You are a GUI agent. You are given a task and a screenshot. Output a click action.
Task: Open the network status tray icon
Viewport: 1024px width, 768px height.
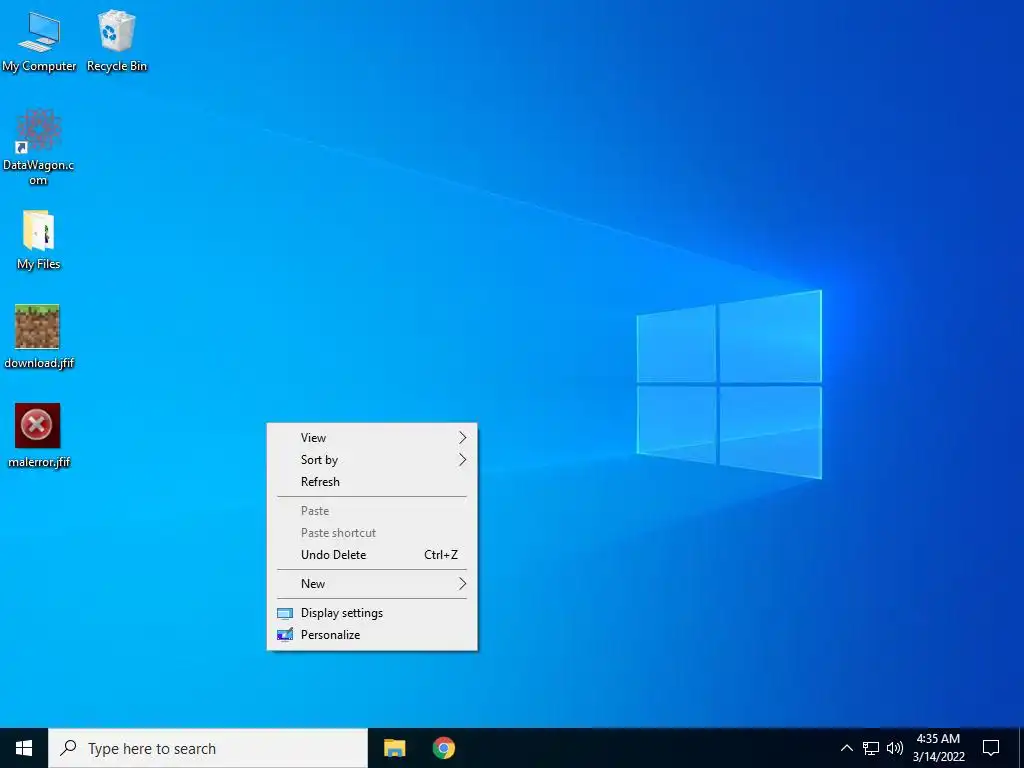coord(871,748)
